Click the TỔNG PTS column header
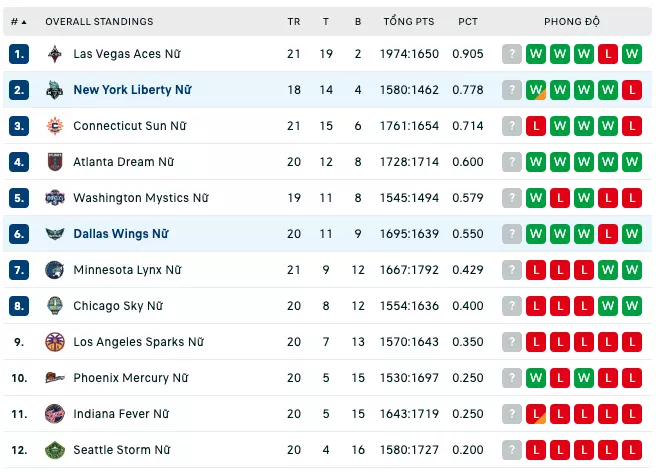 coord(409,21)
